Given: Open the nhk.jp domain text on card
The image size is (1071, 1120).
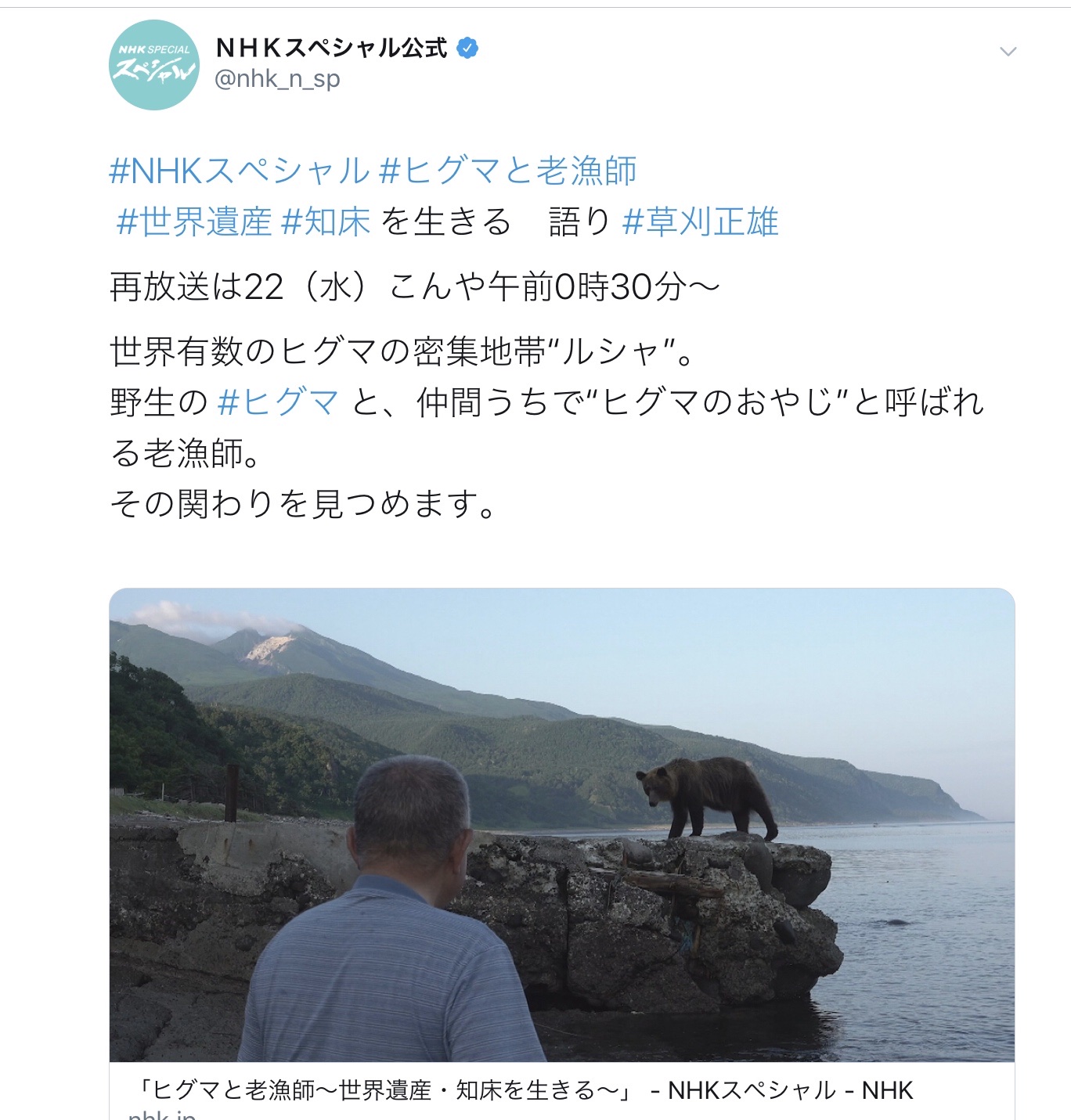Looking at the screenshot, I should pyautogui.click(x=162, y=1115).
